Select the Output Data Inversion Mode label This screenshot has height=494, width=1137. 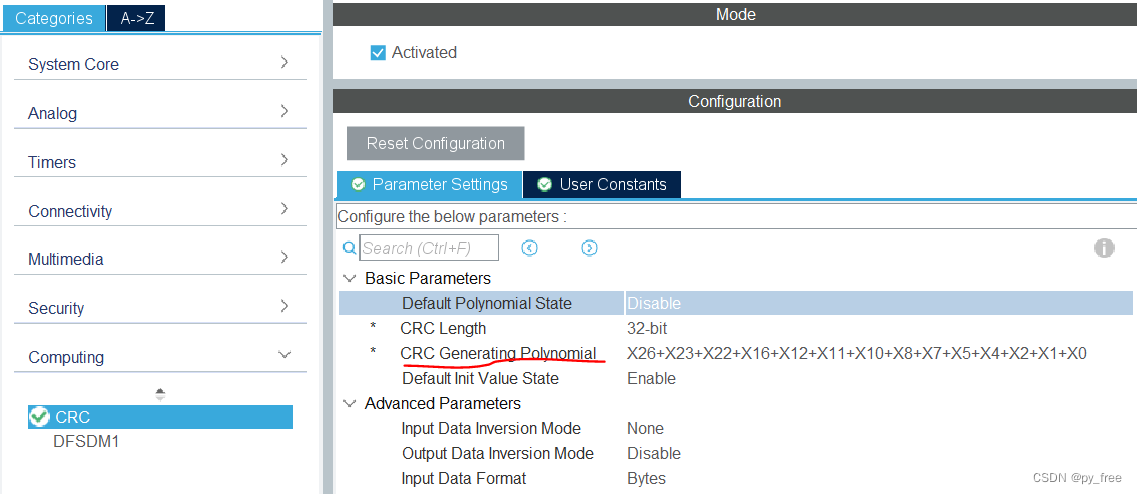click(497, 453)
